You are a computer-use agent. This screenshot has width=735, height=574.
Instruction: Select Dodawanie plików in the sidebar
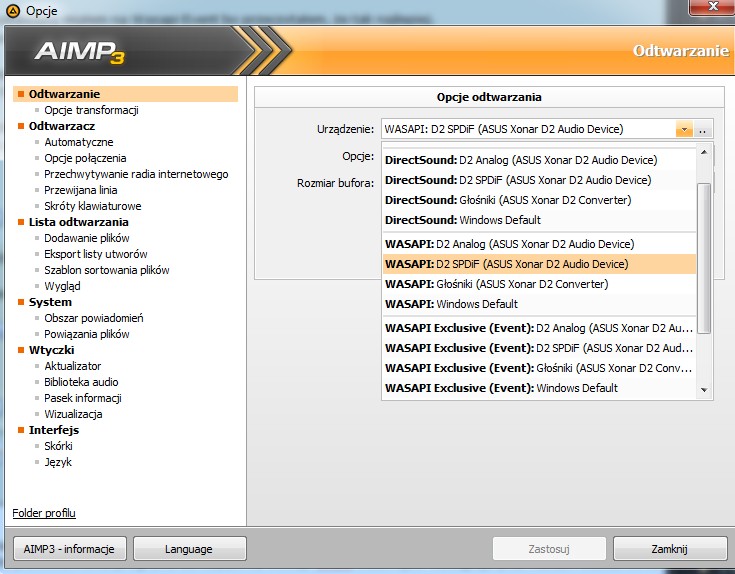[x=87, y=238]
